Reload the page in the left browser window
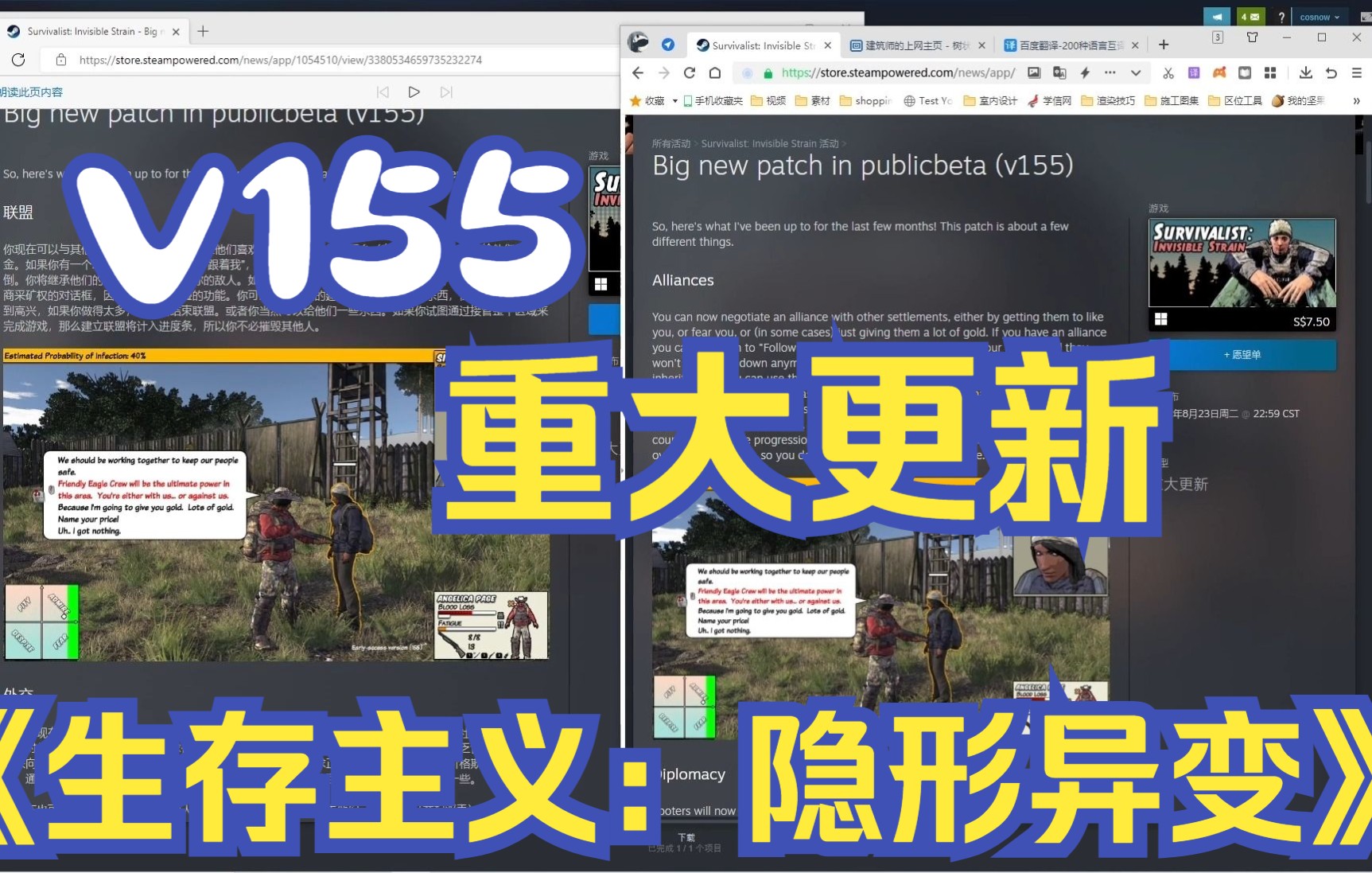The height and width of the screenshot is (873, 1372). [18, 60]
